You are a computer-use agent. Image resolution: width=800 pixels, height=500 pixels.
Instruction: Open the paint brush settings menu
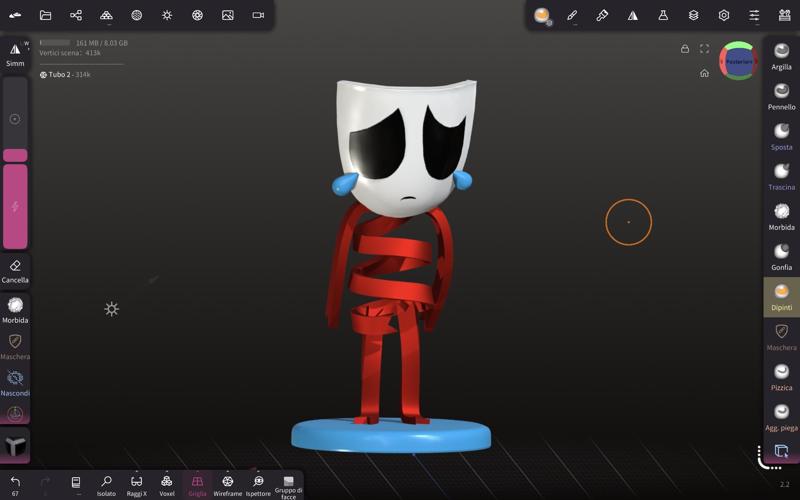click(602, 15)
